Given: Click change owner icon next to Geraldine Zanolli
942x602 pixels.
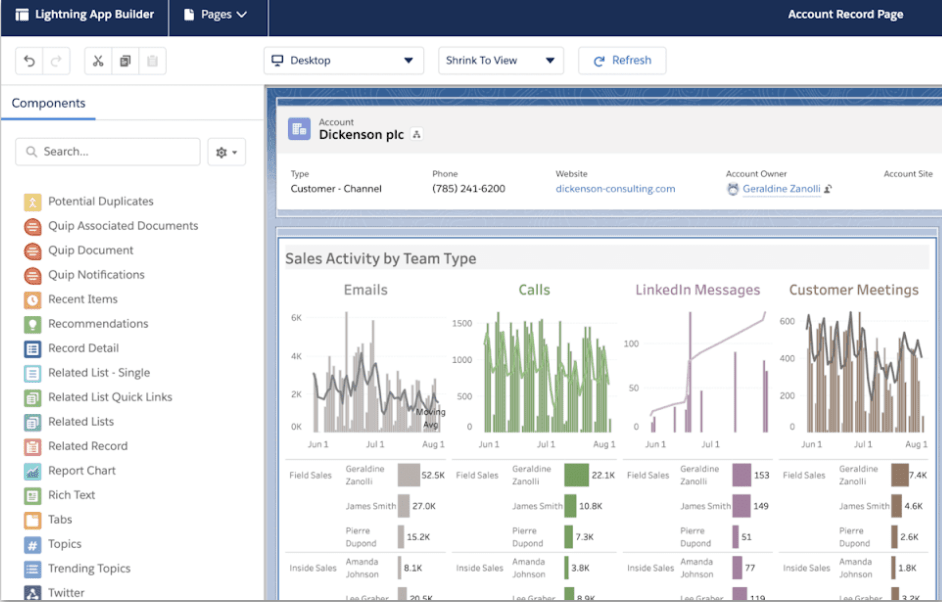Looking at the screenshot, I should coord(828,189).
